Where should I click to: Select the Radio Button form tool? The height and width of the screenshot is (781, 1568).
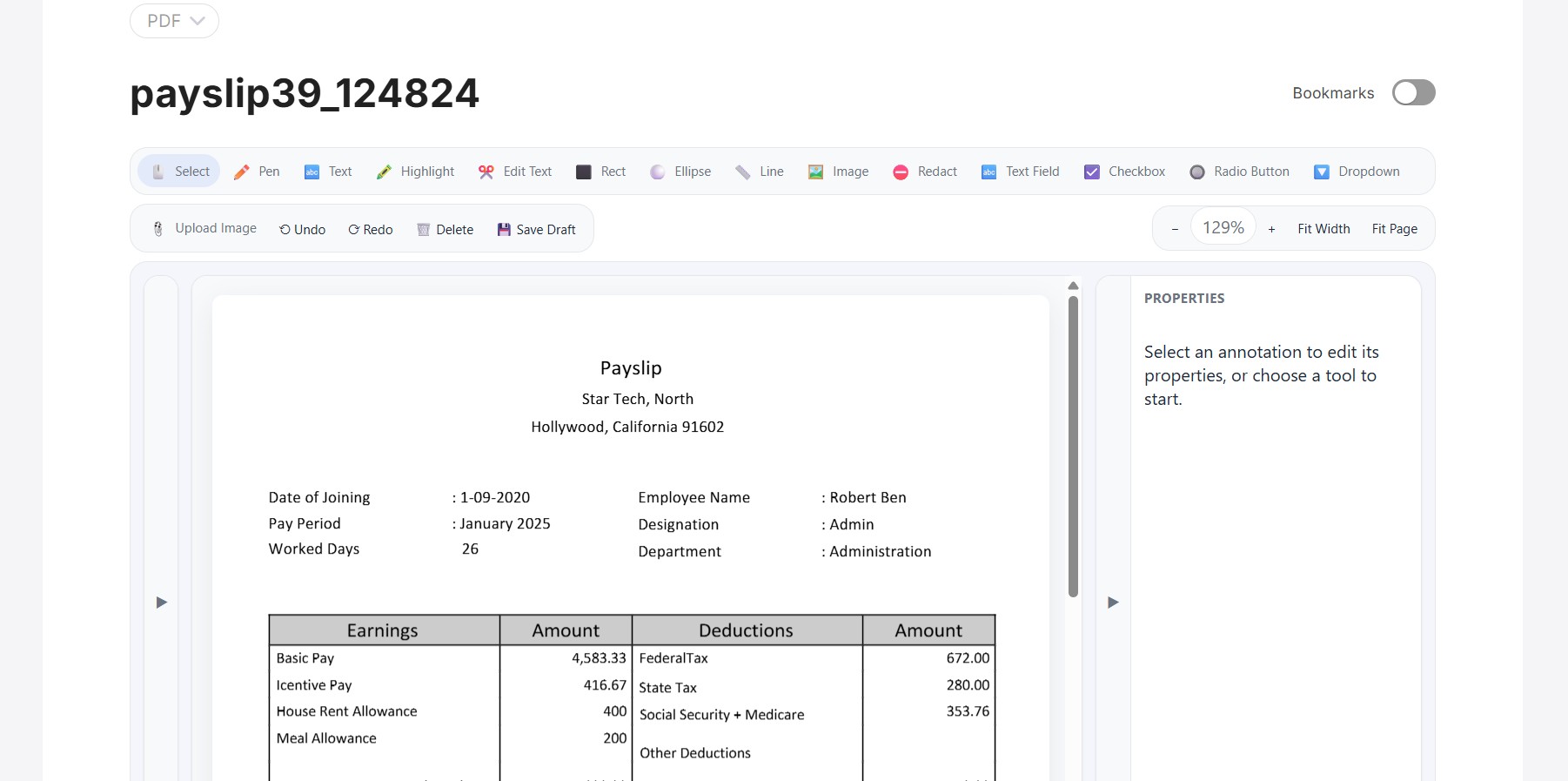tap(1239, 172)
